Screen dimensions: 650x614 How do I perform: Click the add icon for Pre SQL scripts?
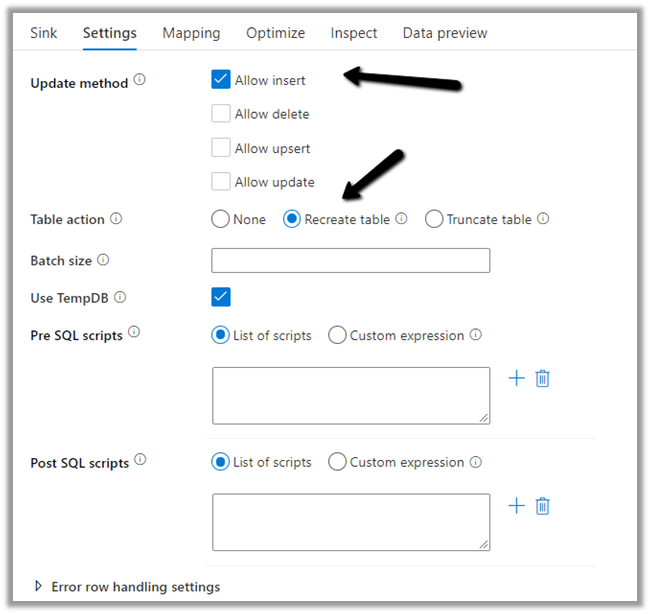516,378
